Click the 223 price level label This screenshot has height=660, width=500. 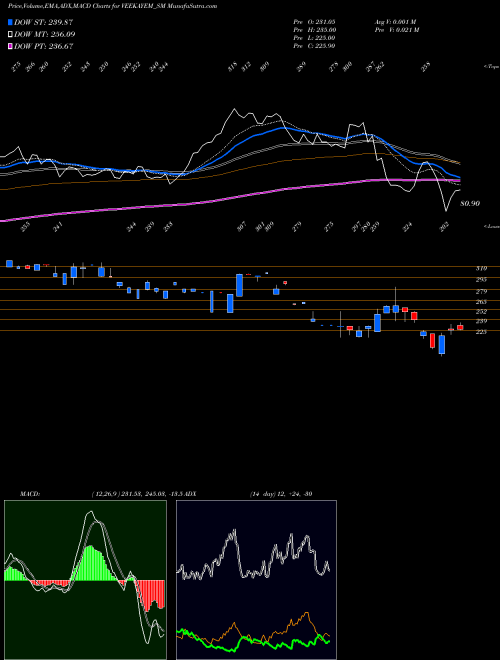coord(482,332)
